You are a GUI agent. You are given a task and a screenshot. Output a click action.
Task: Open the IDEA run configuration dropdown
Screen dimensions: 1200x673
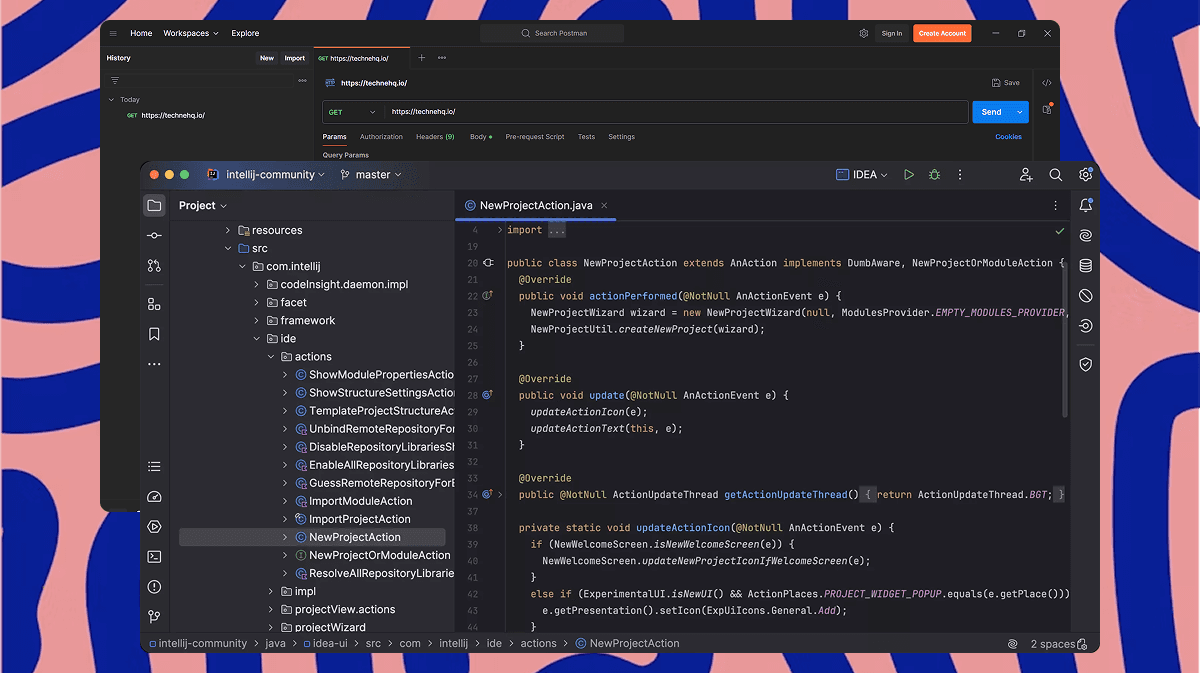coord(862,175)
